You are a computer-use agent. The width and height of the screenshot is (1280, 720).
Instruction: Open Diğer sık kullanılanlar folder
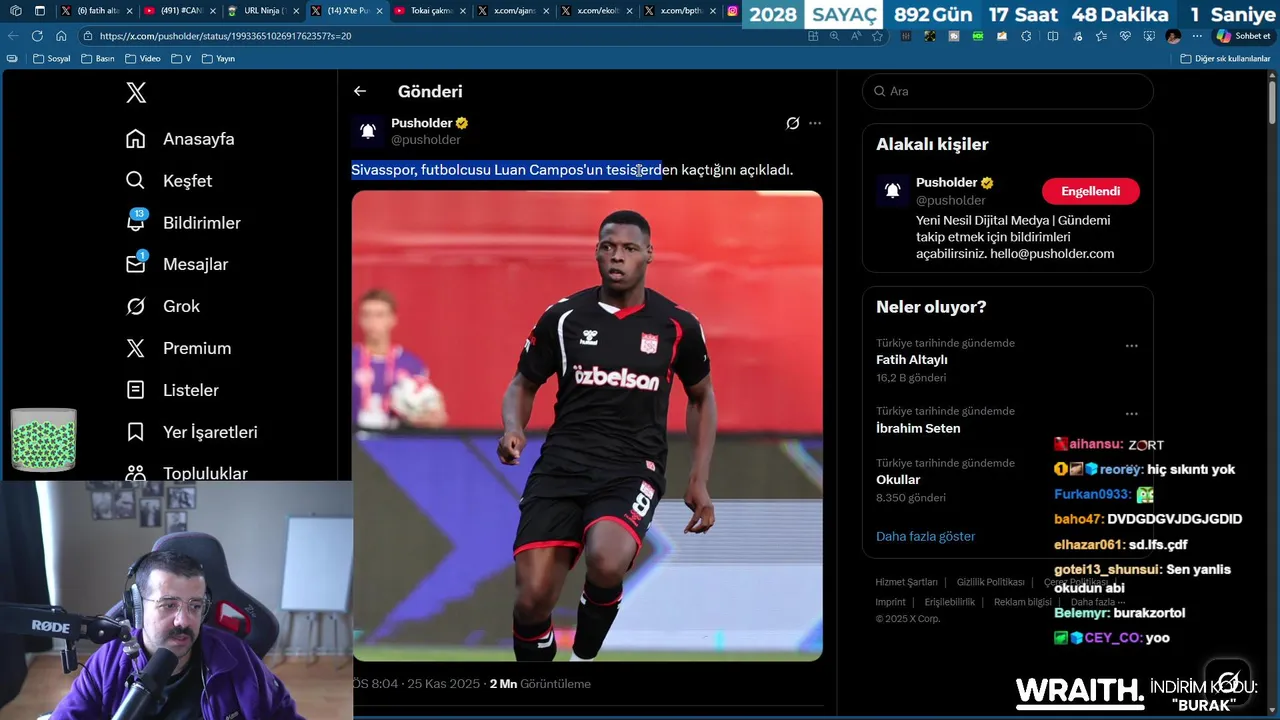[x=1225, y=59]
